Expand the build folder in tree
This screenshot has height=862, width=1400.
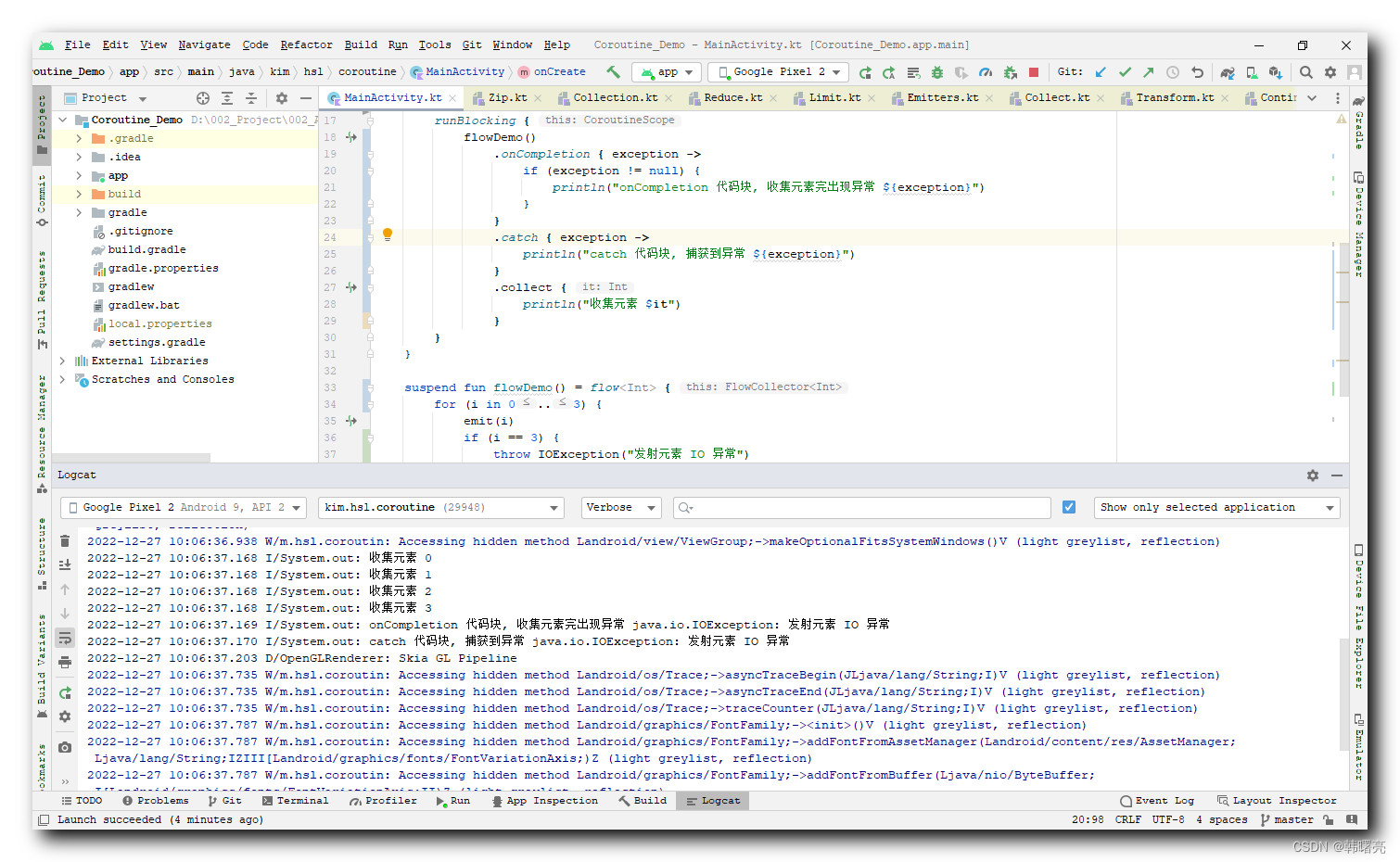click(x=79, y=194)
